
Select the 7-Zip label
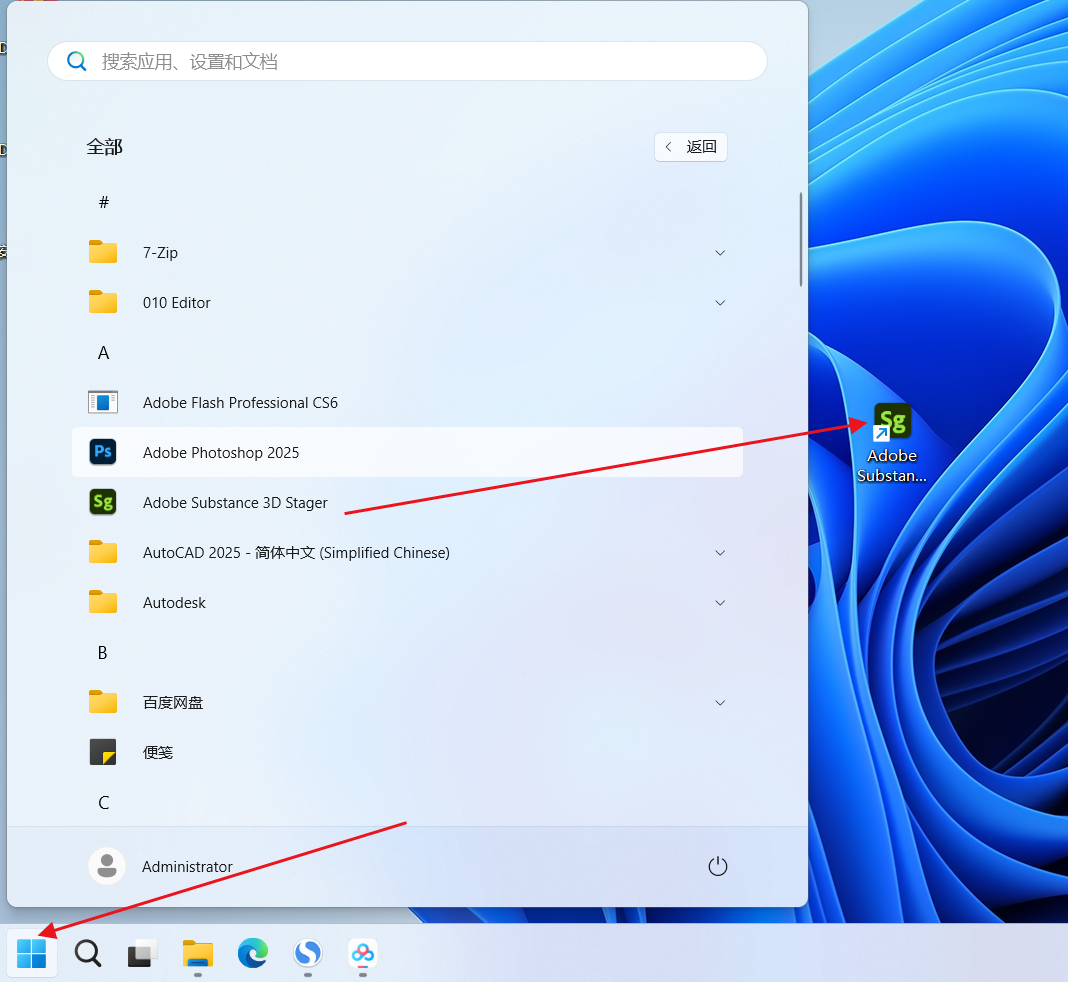(160, 253)
